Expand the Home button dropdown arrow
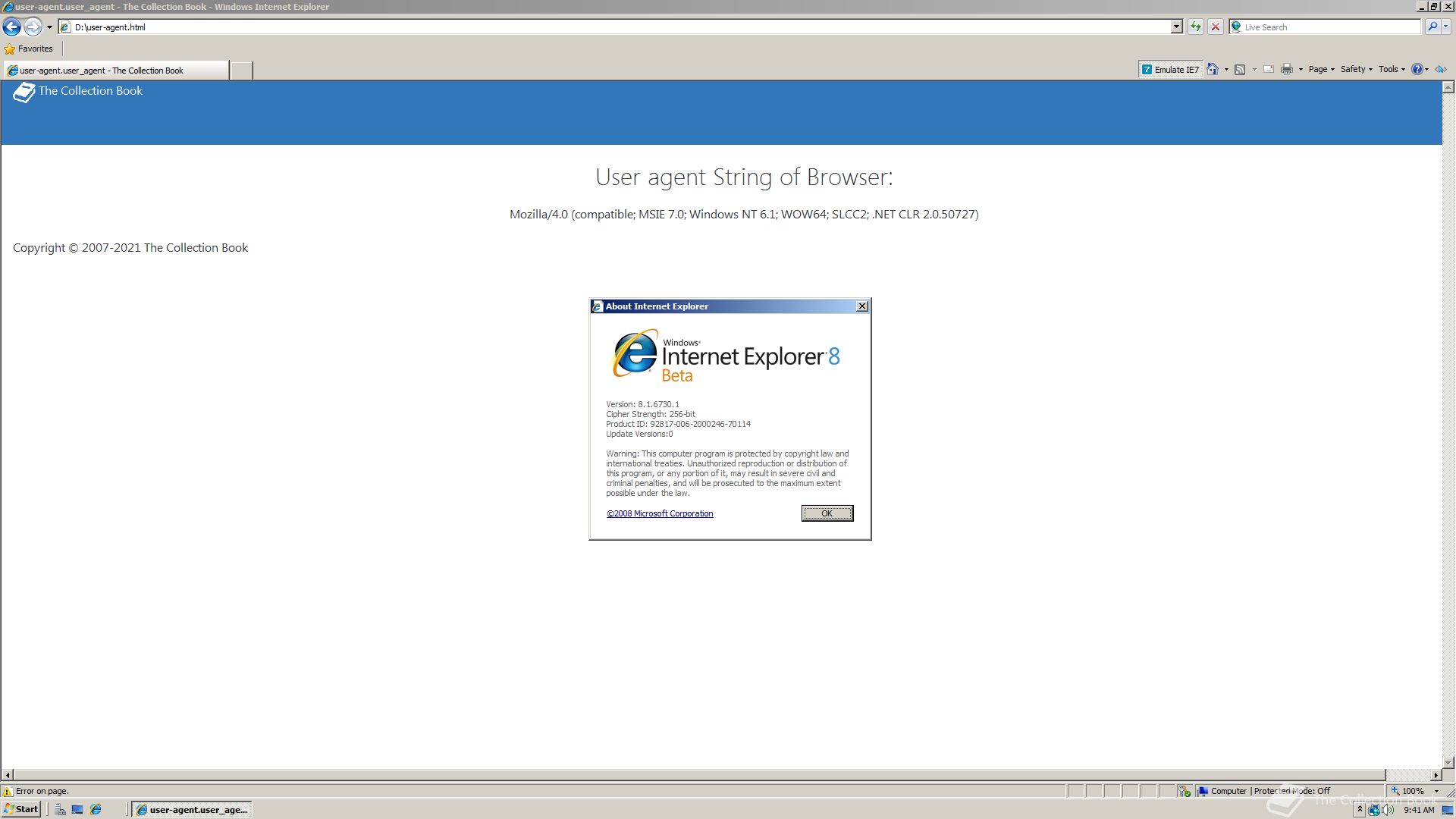Image resolution: width=1456 pixels, height=819 pixels. pos(1226,69)
